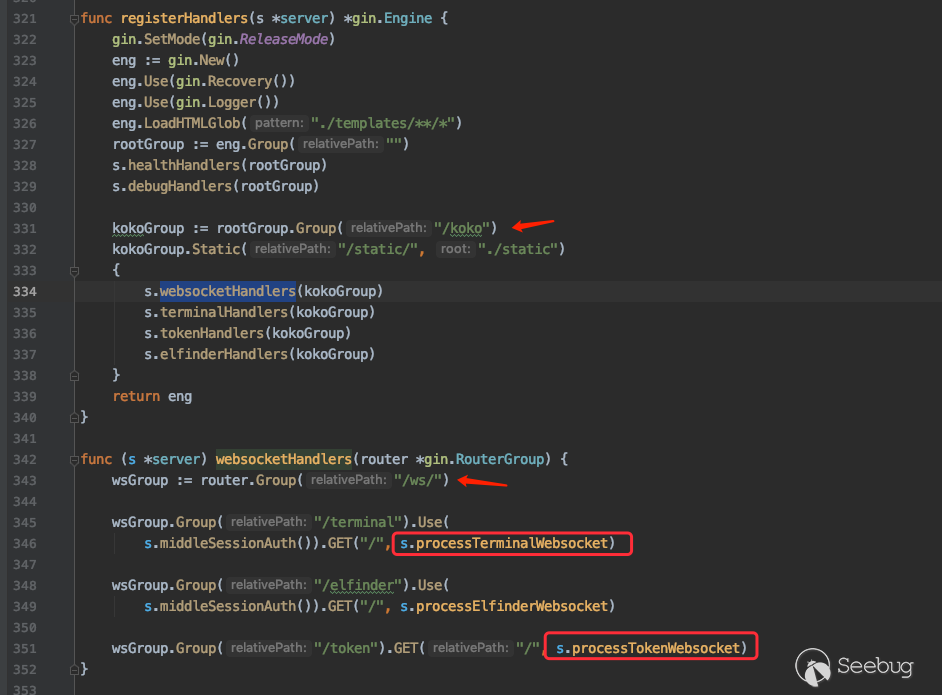Image resolution: width=942 pixels, height=695 pixels.
Task: Click highlighted websocketHandlers call on line 334
Action: point(228,291)
